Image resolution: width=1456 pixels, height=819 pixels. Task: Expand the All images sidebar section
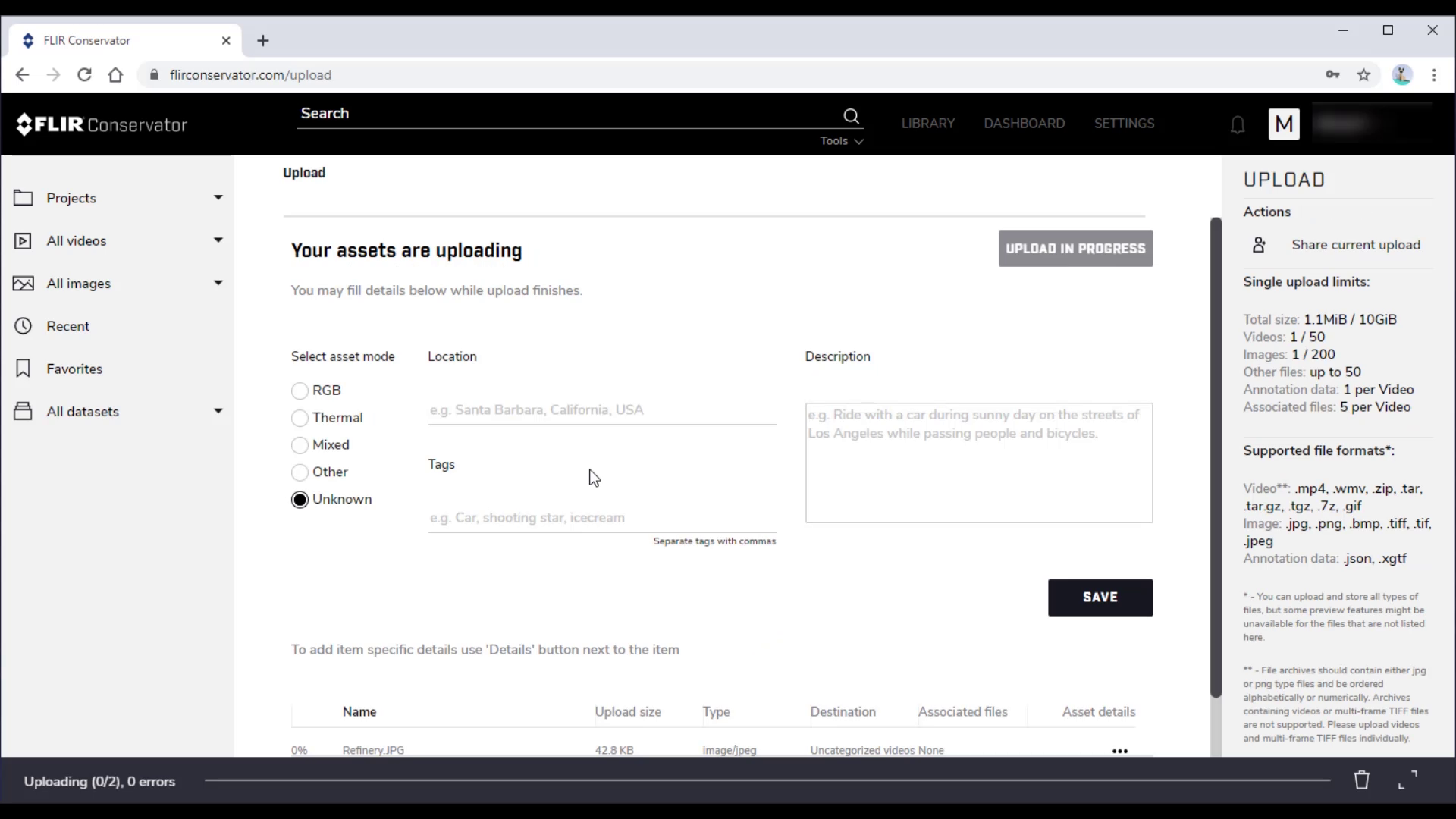coord(216,283)
